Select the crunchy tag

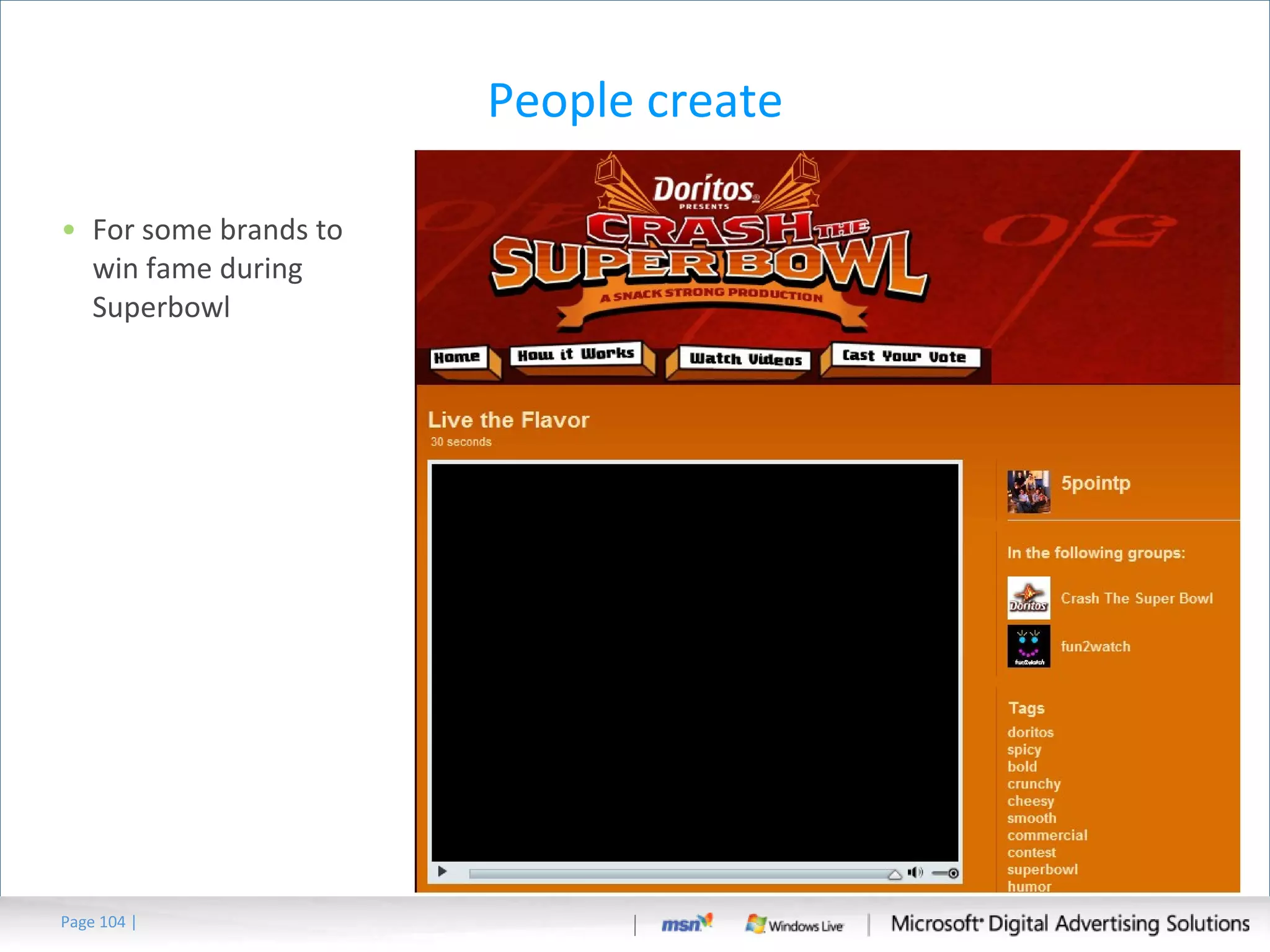(1034, 784)
